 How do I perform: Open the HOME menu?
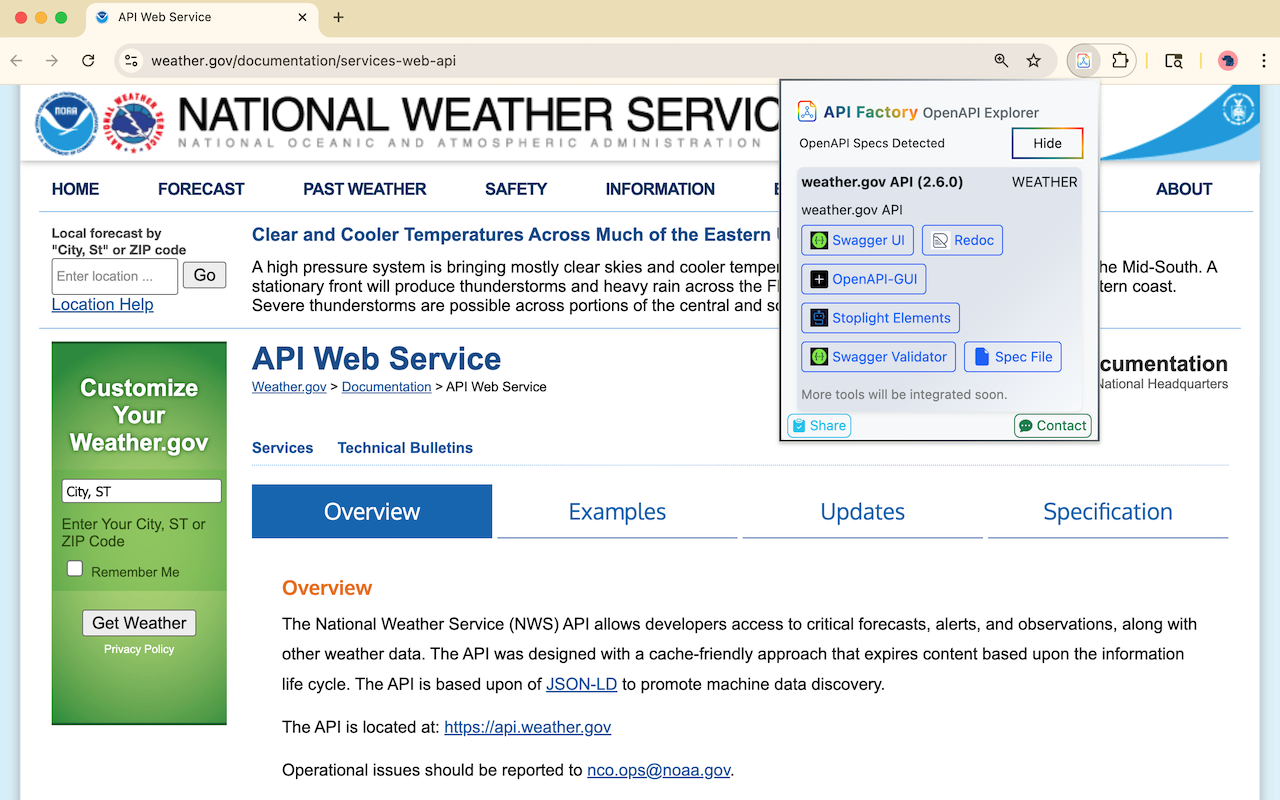75,189
